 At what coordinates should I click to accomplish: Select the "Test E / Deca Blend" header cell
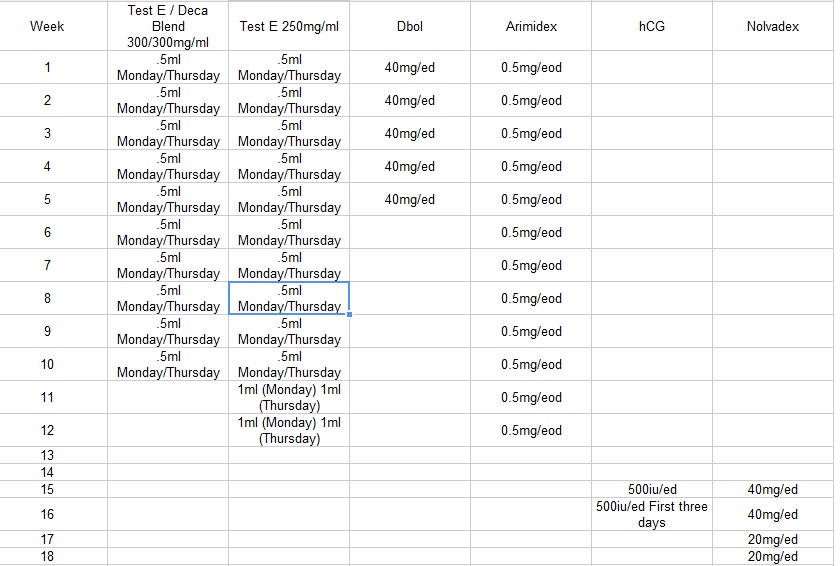(x=168, y=26)
